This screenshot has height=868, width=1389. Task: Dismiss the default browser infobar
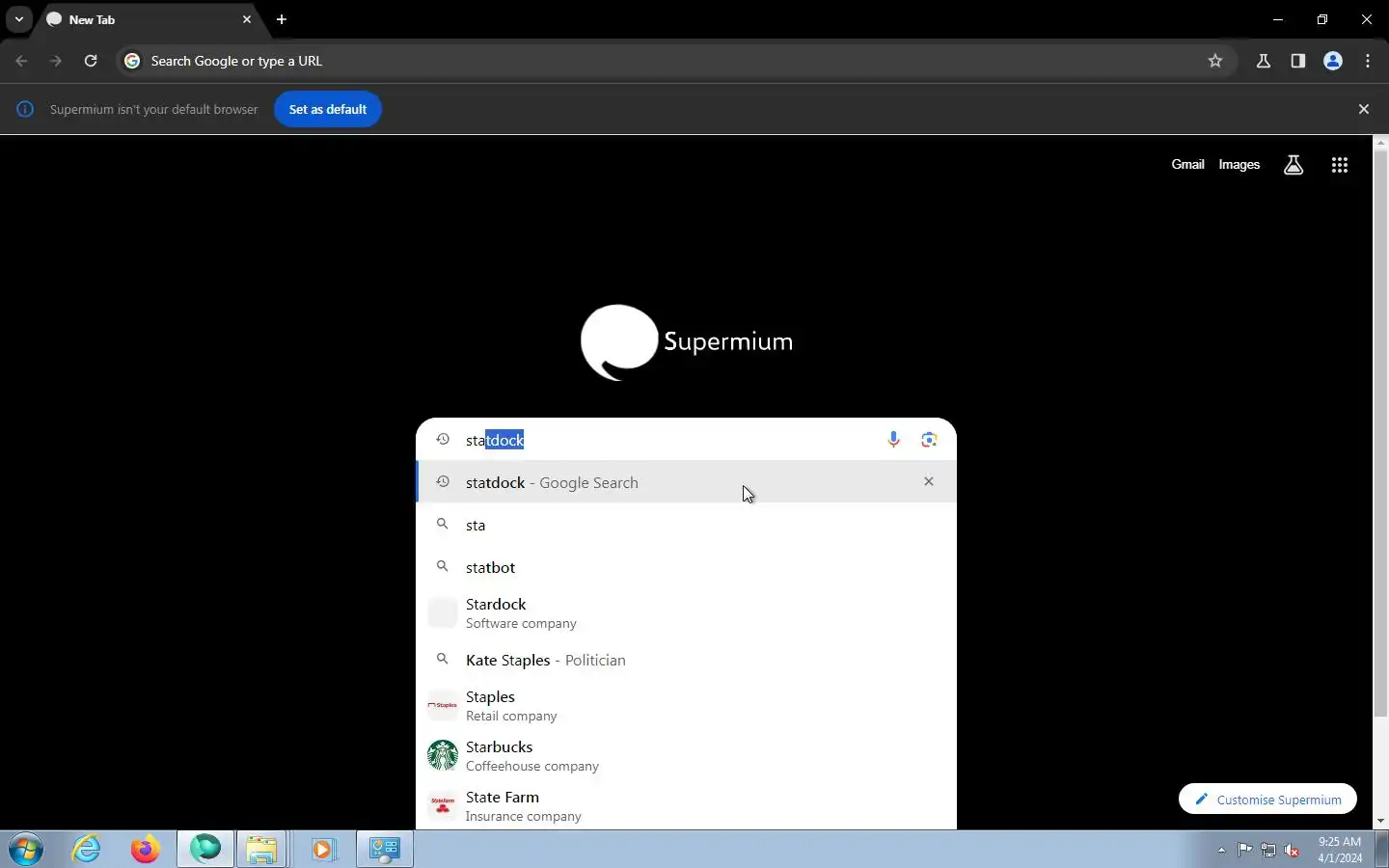coord(1364,109)
